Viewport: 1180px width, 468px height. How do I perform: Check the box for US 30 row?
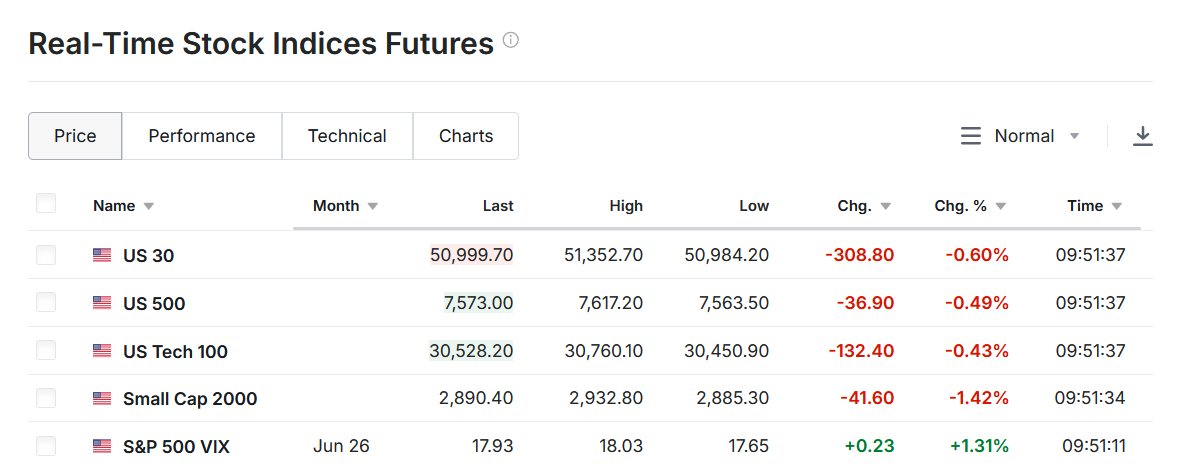[46, 255]
